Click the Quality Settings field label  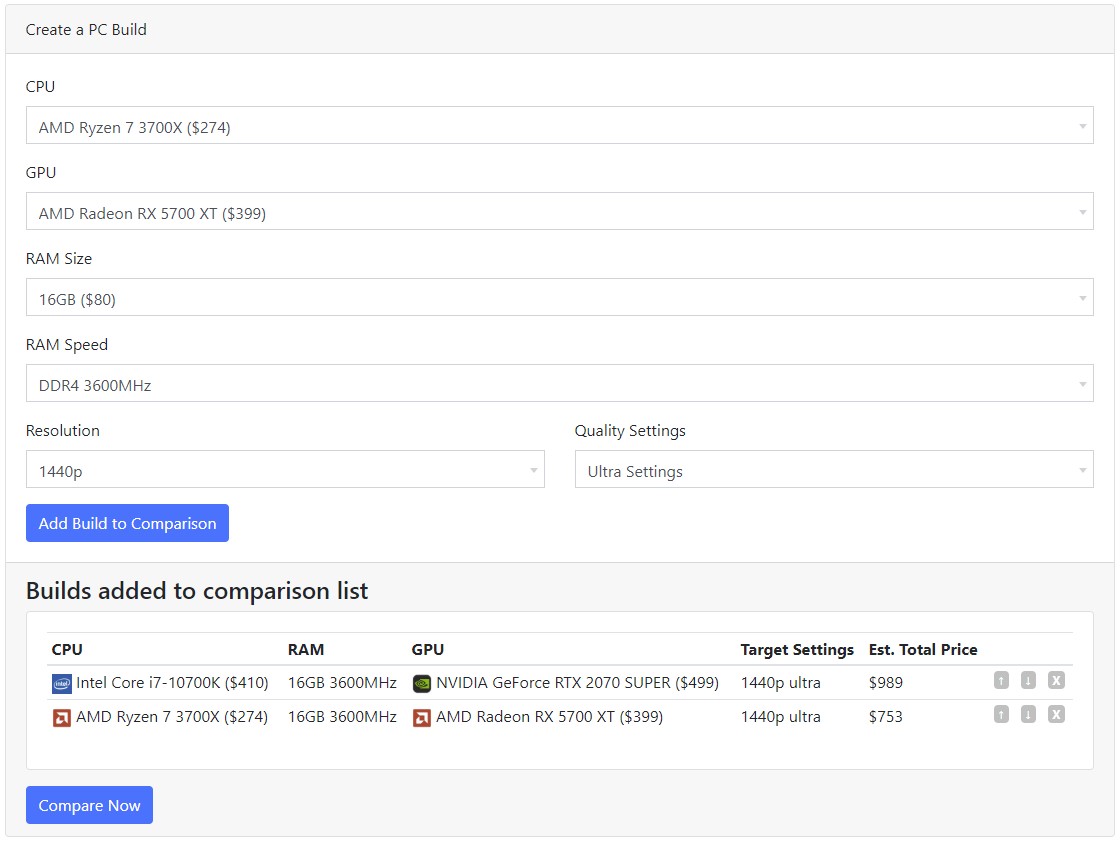coord(629,431)
